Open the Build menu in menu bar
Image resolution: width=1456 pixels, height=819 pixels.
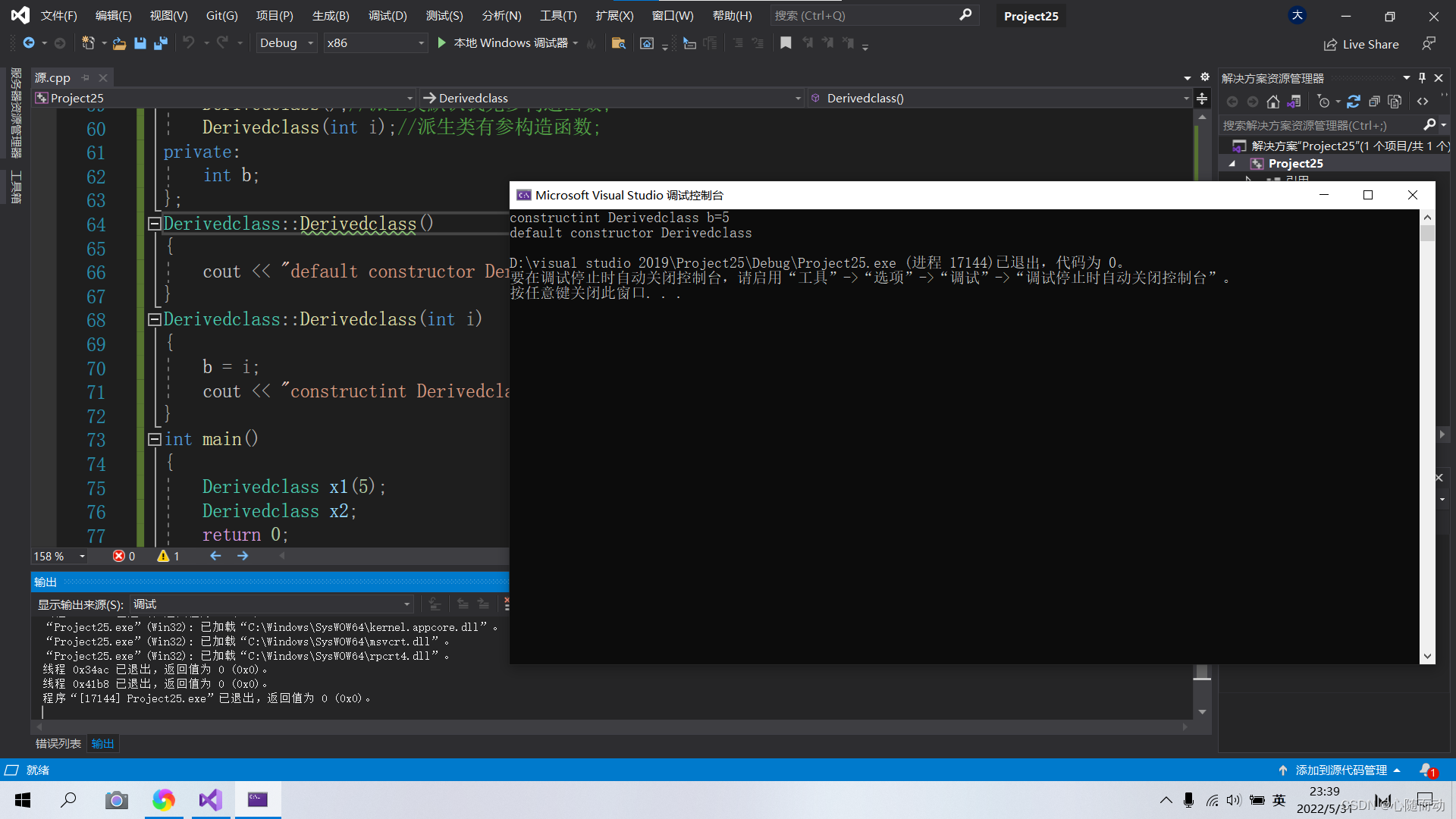point(329,15)
